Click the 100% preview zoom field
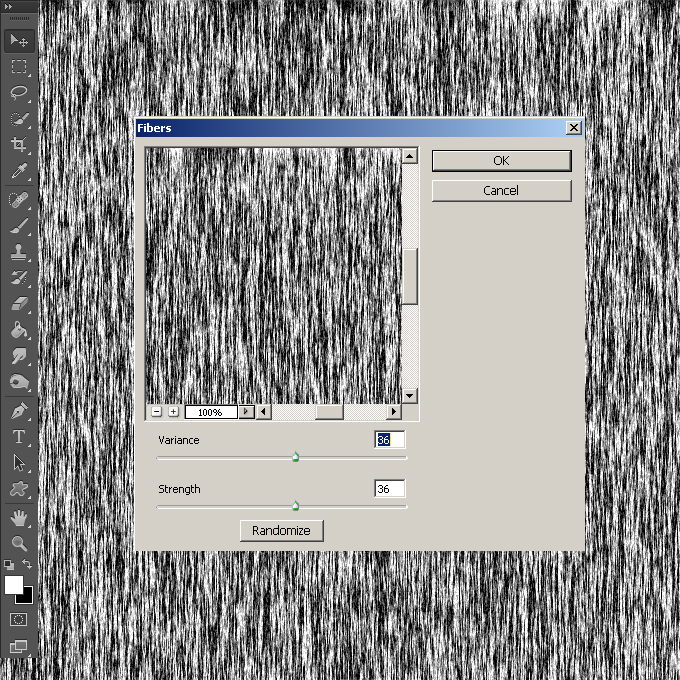The width and height of the screenshot is (680, 680). [211, 412]
